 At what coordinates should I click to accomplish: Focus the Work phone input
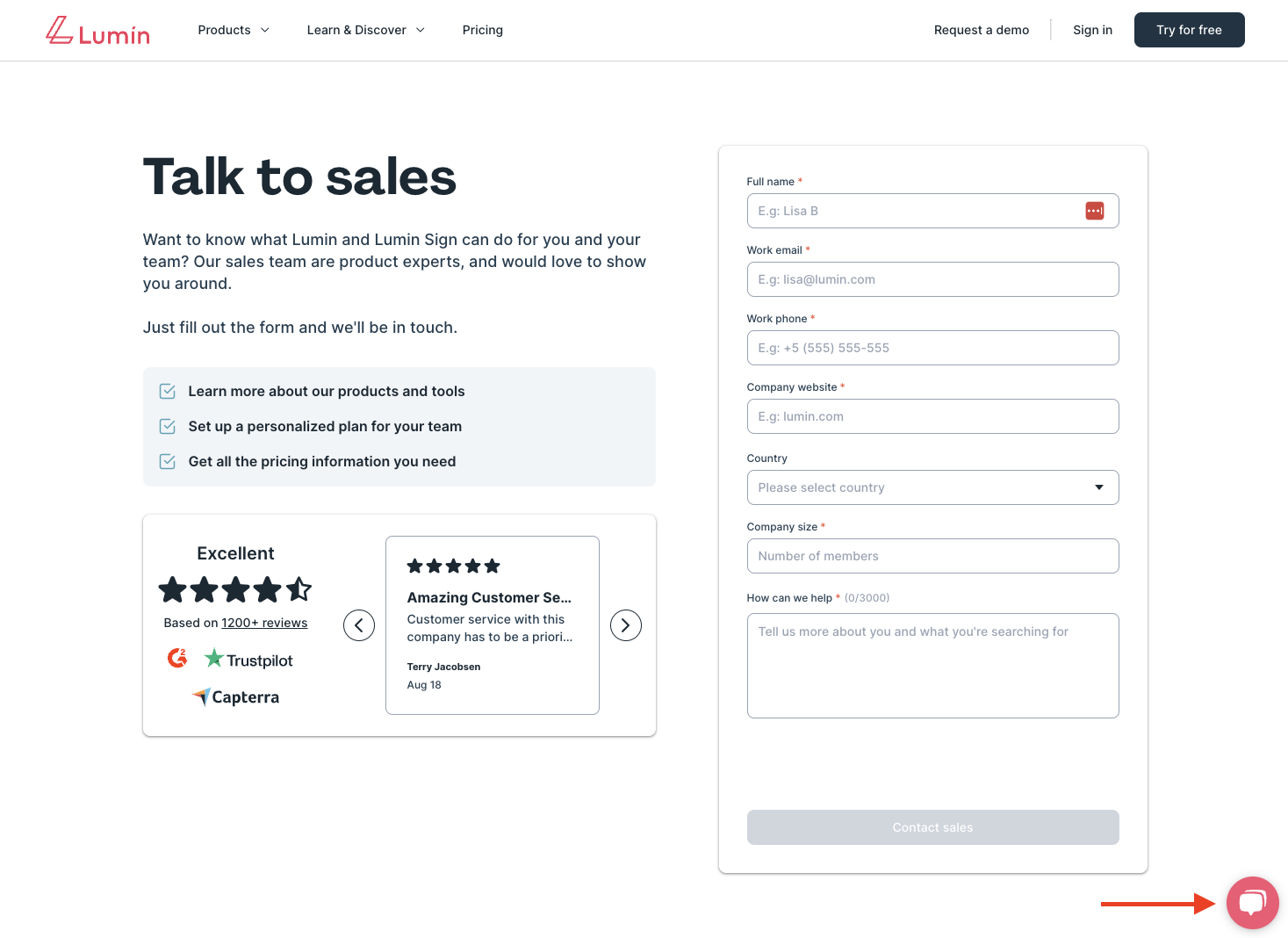932,348
